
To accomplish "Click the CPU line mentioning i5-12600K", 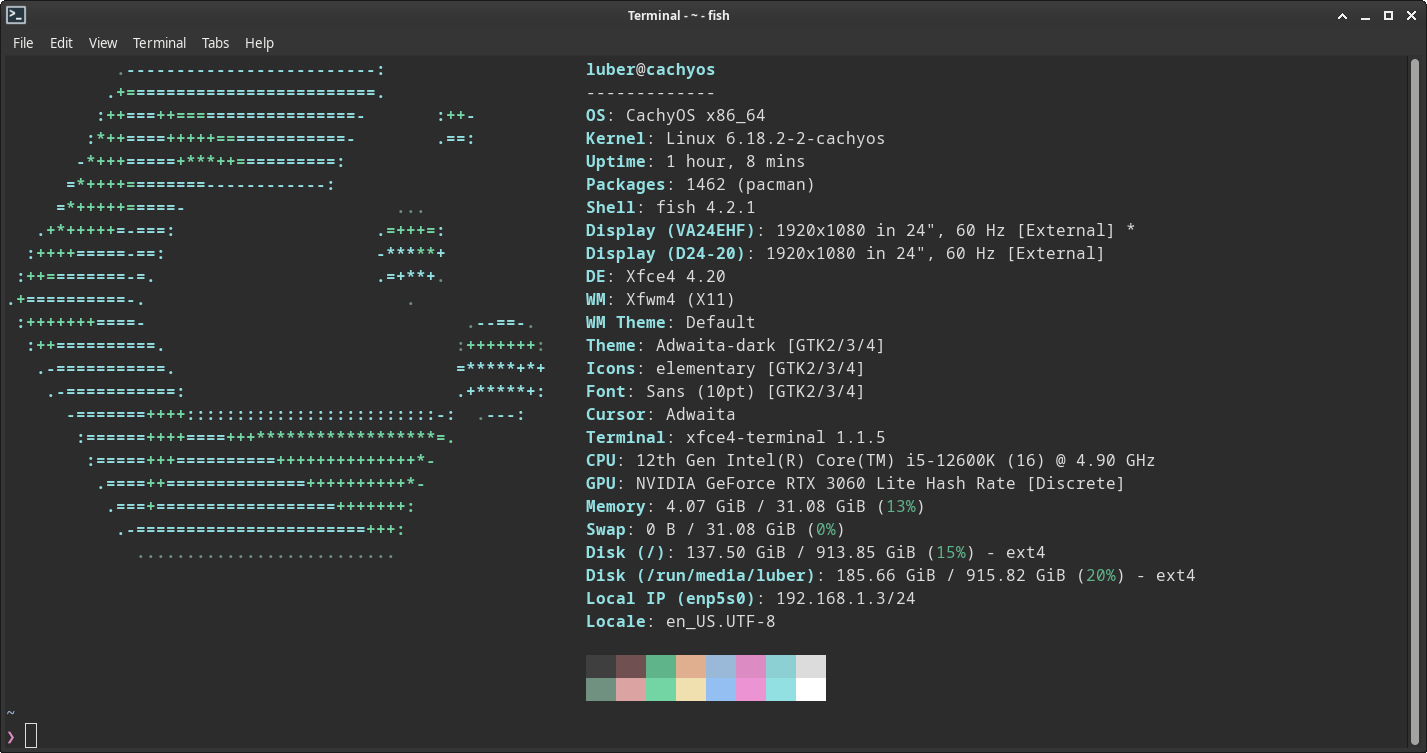I will tap(871, 461).
